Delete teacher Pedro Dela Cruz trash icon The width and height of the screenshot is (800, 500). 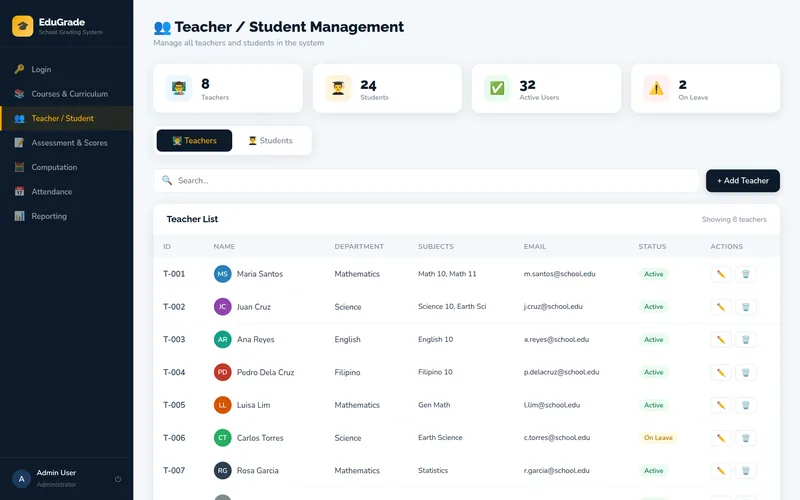coord(745,372)
